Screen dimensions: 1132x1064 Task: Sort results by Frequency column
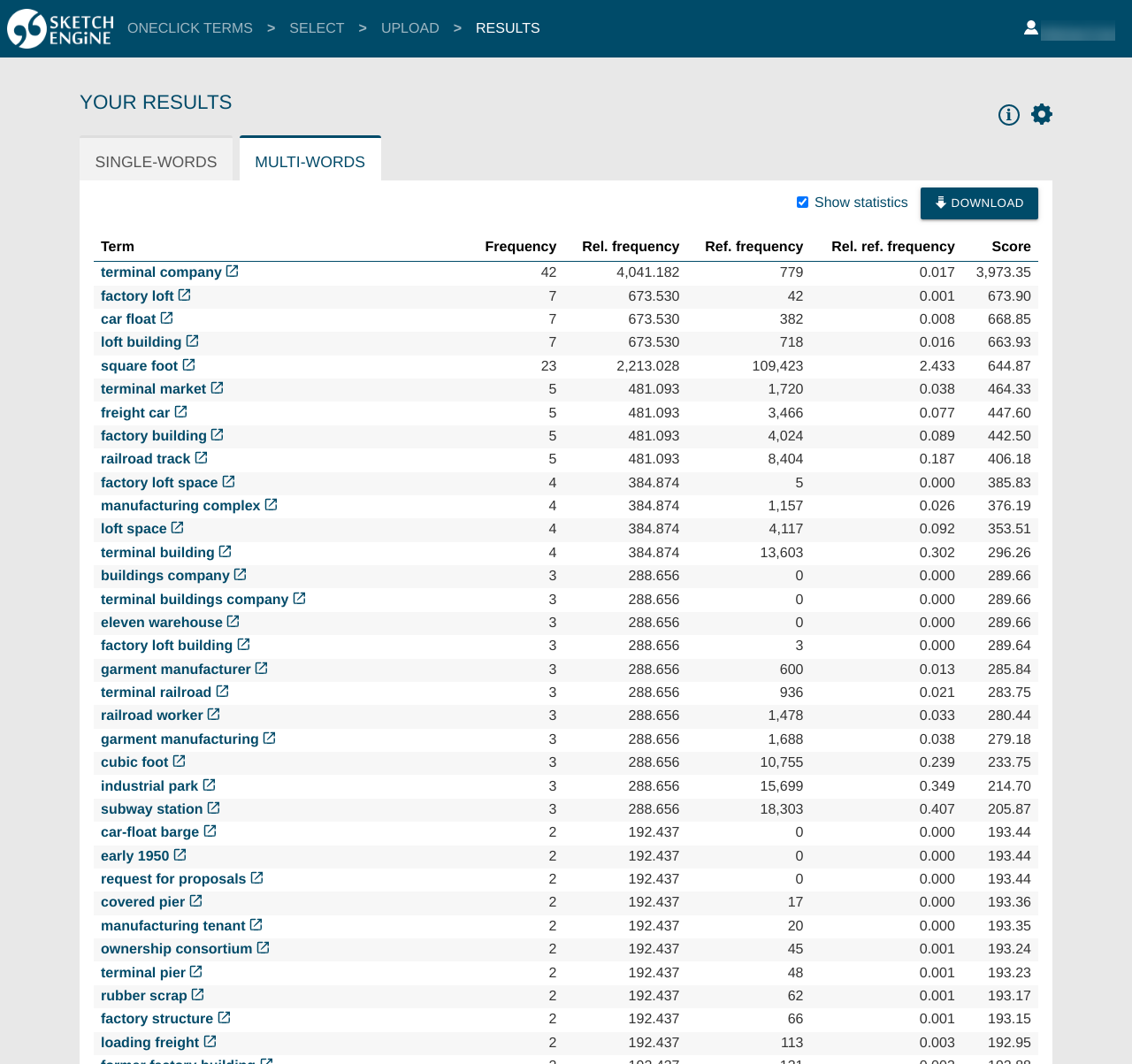520,246
